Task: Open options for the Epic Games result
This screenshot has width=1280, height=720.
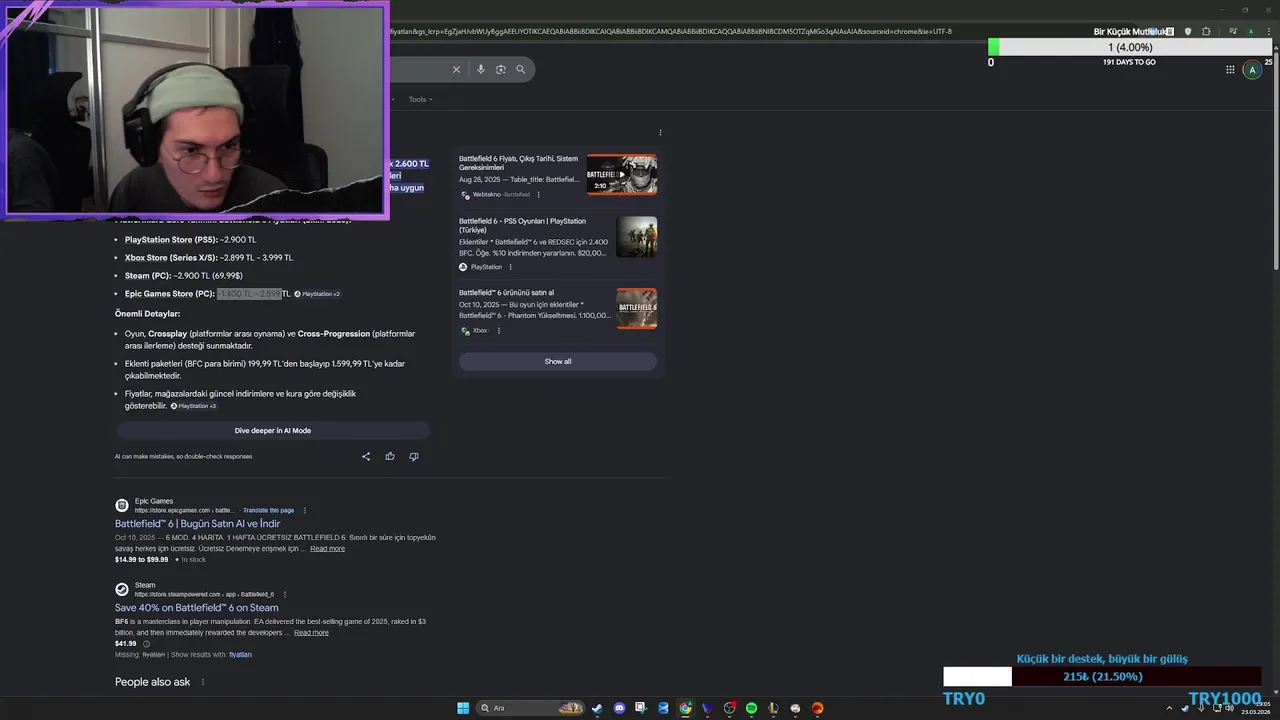Action: pyautogui.click(x=305, y=510)
